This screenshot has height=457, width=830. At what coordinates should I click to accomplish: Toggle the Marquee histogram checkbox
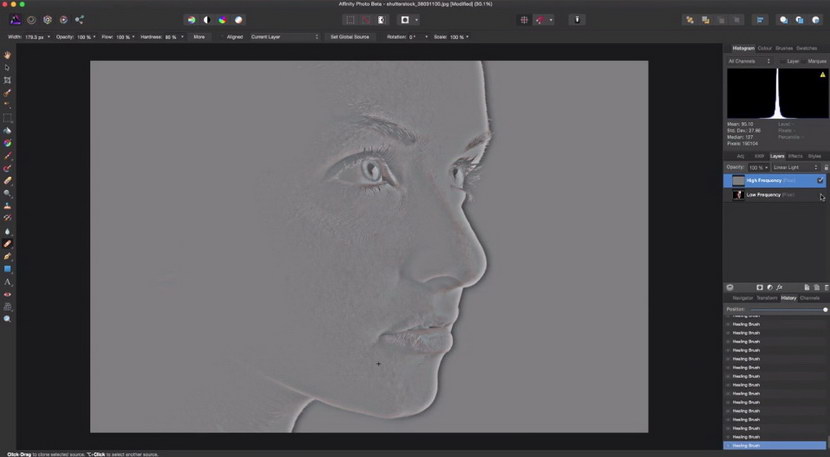point(804,61)
